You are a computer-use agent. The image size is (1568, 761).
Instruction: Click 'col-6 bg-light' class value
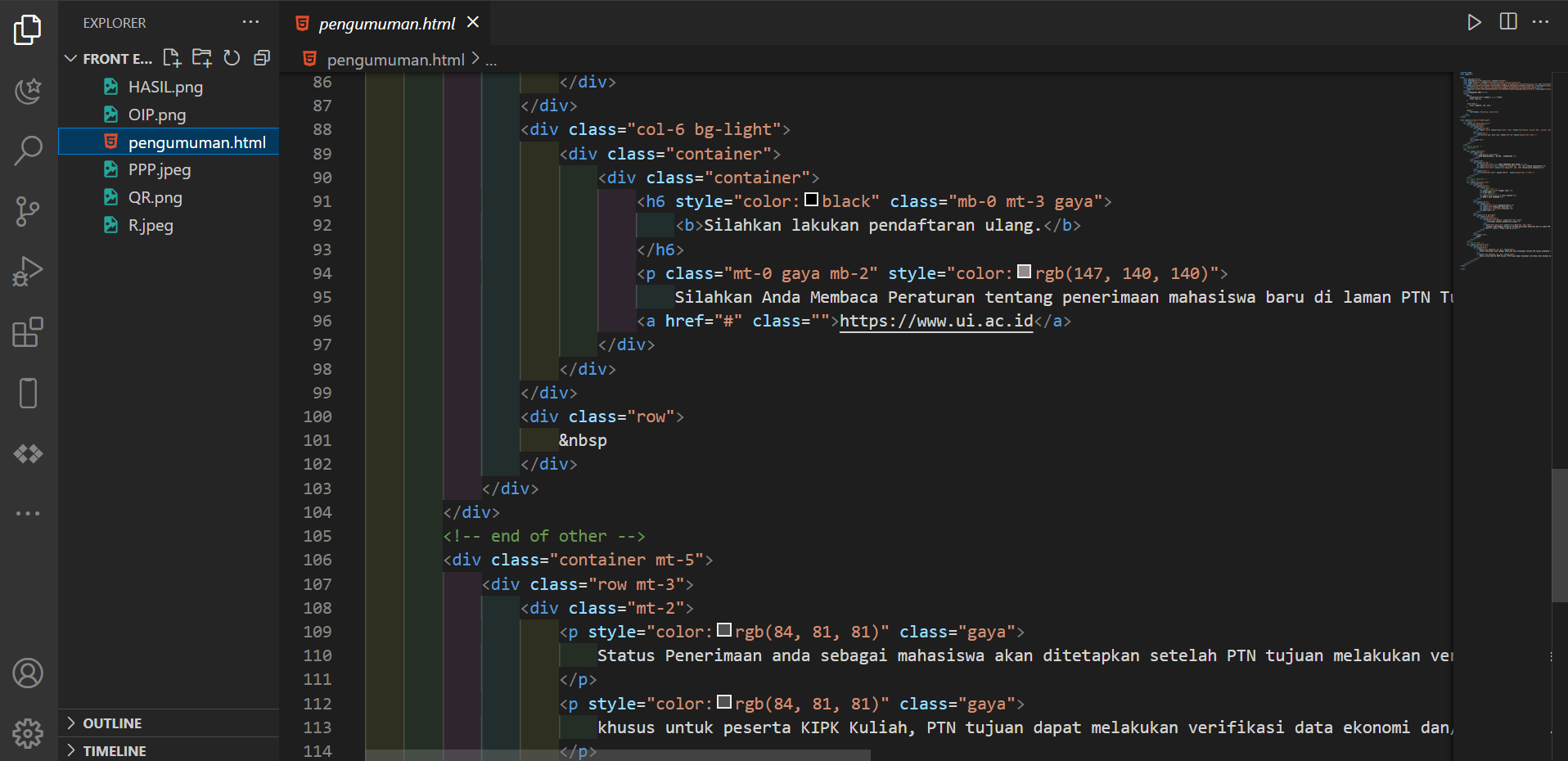705,129
